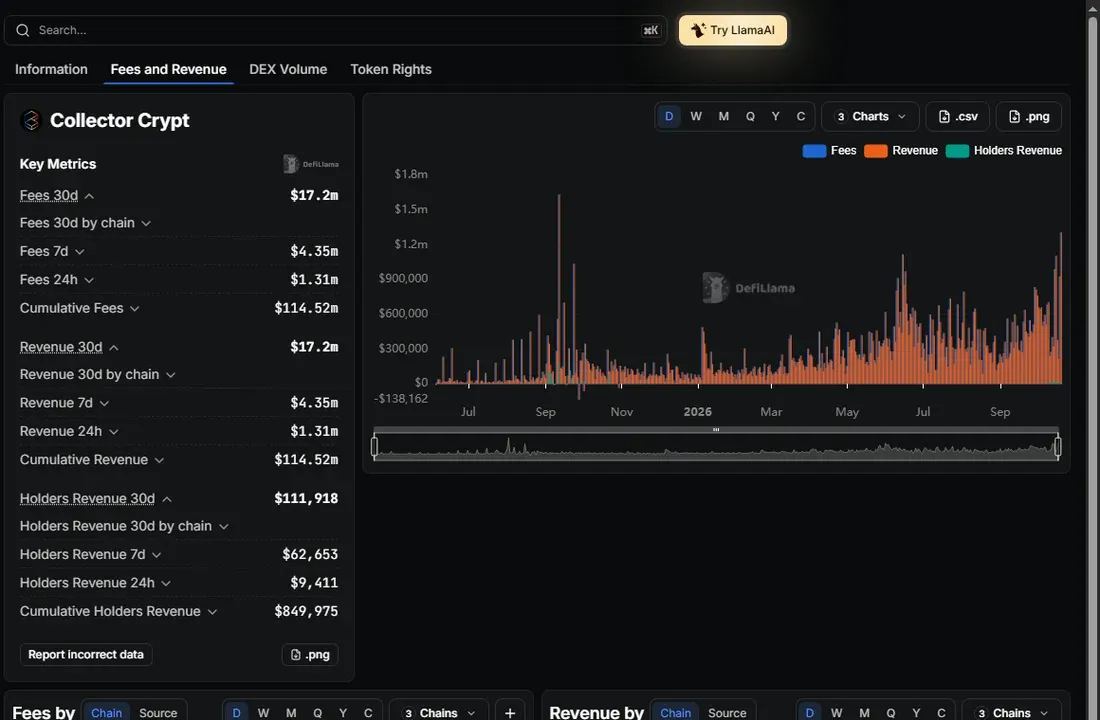Click the file icon on the Key Metrics .png button

tap(296, 655)
